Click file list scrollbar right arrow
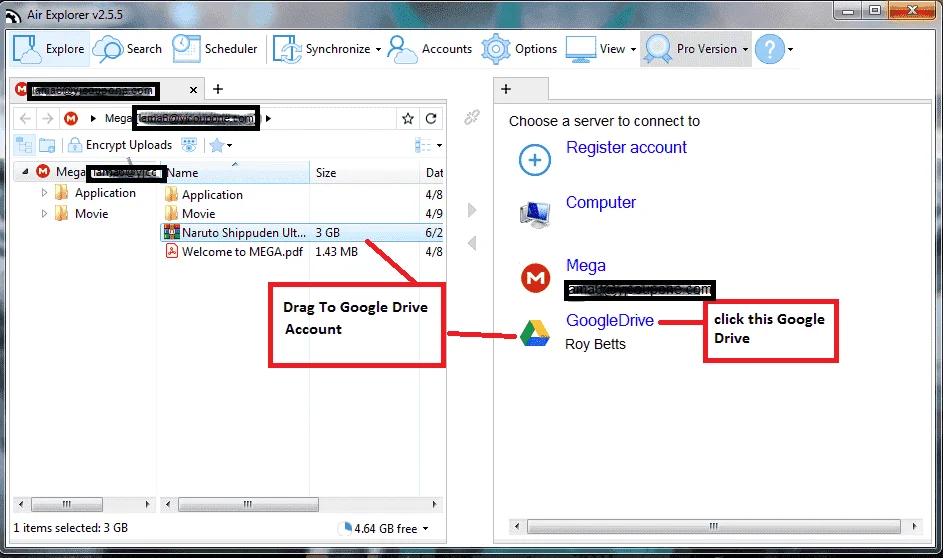 [434, 504]
